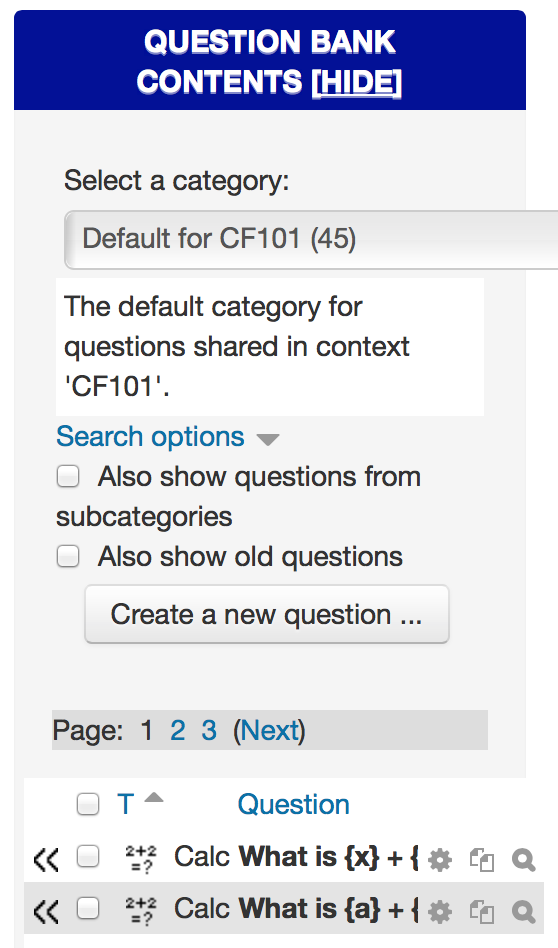Collapse the Search options section

tap(150, 437)
